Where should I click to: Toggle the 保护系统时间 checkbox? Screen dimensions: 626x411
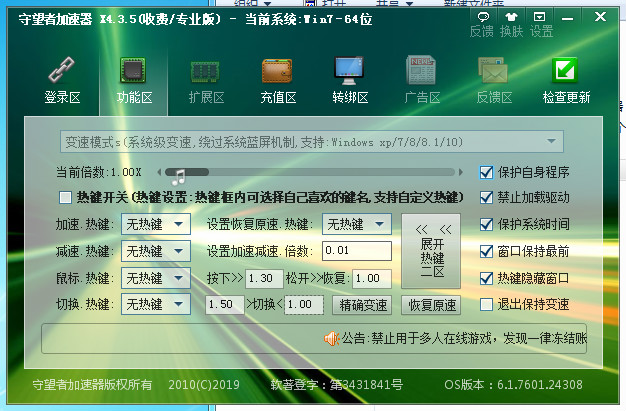pos(486,224)
